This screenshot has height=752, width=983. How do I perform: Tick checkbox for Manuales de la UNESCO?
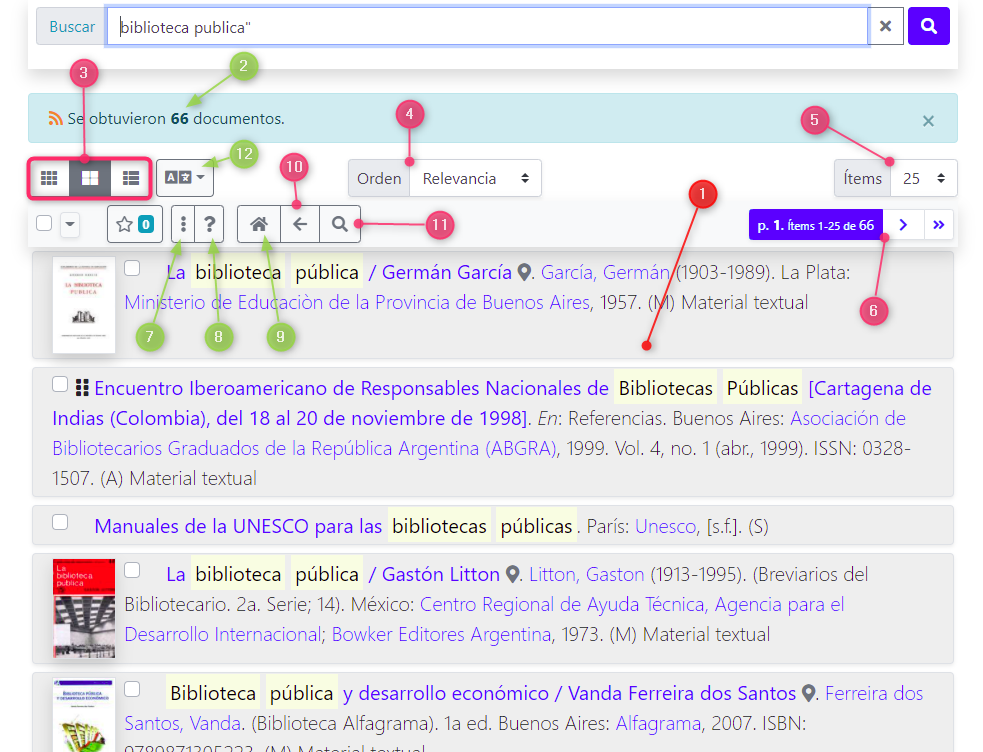[x=60, y=522]
